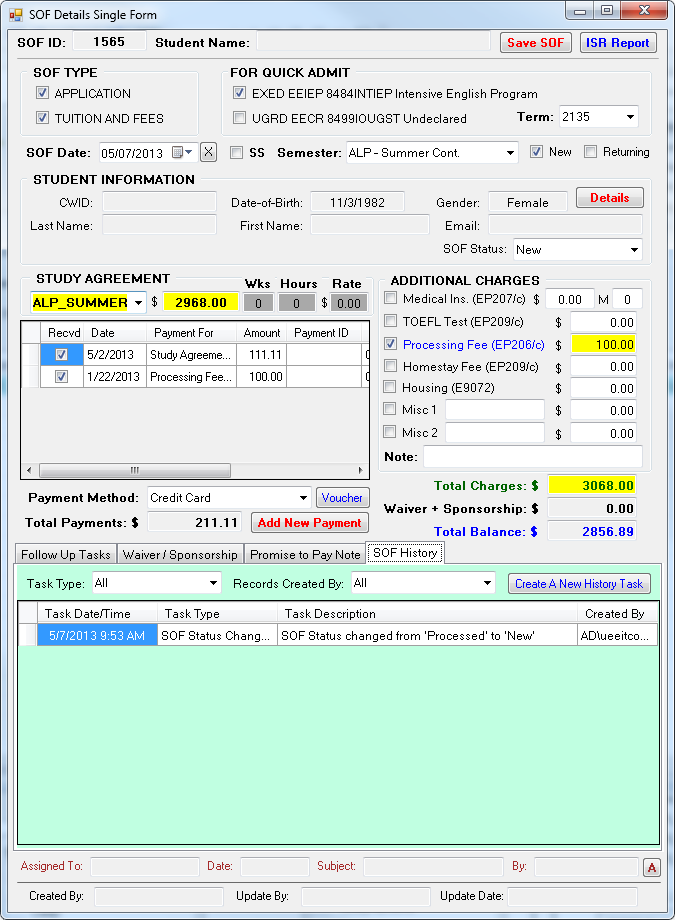Toggle the APPLICATION checkbox
This screenshot has height=920, width=675.
[42, 93]
